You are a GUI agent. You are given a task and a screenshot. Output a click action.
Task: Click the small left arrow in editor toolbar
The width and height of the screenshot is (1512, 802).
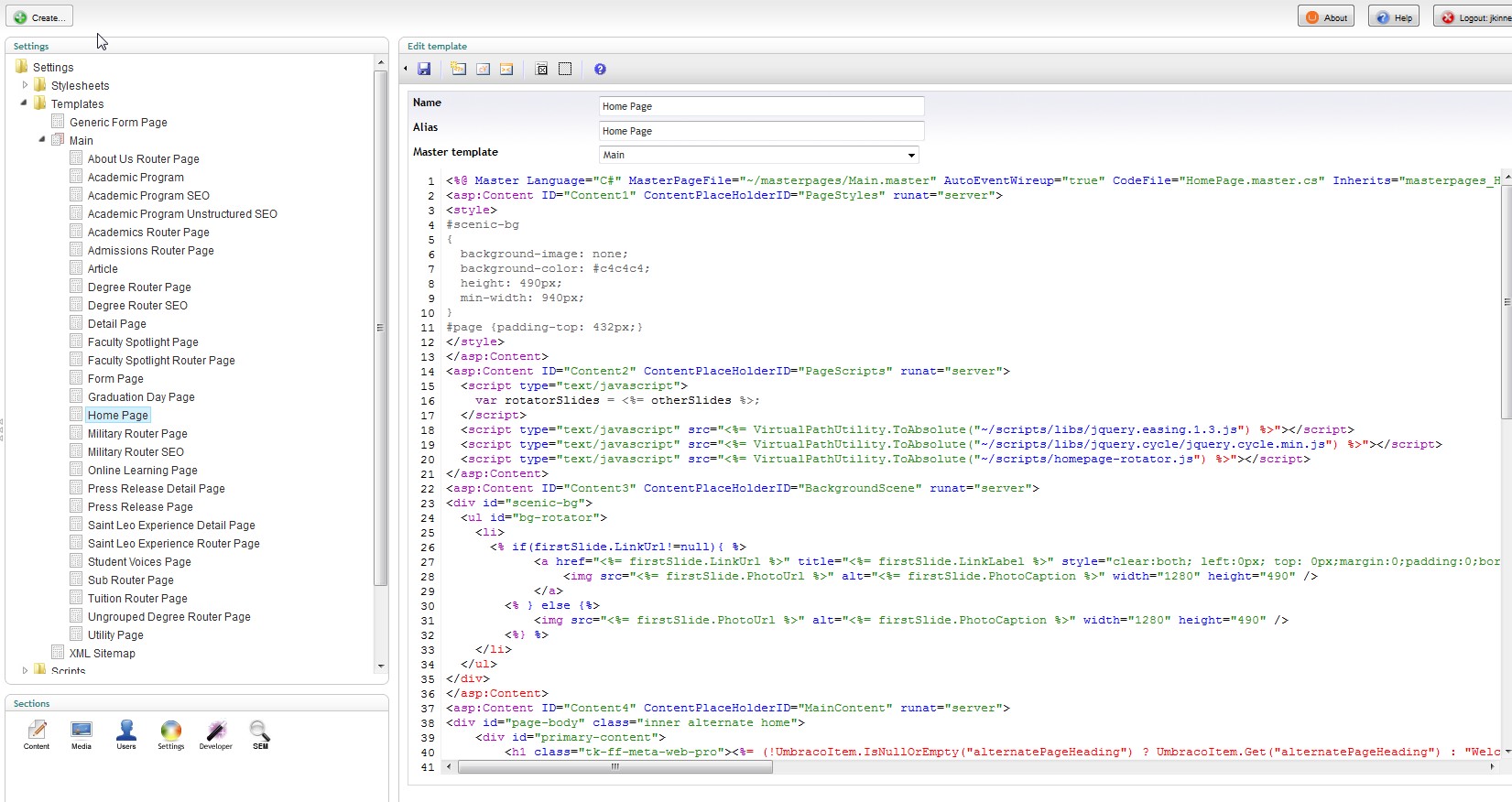pyautogui.click(x=406, y=69)
